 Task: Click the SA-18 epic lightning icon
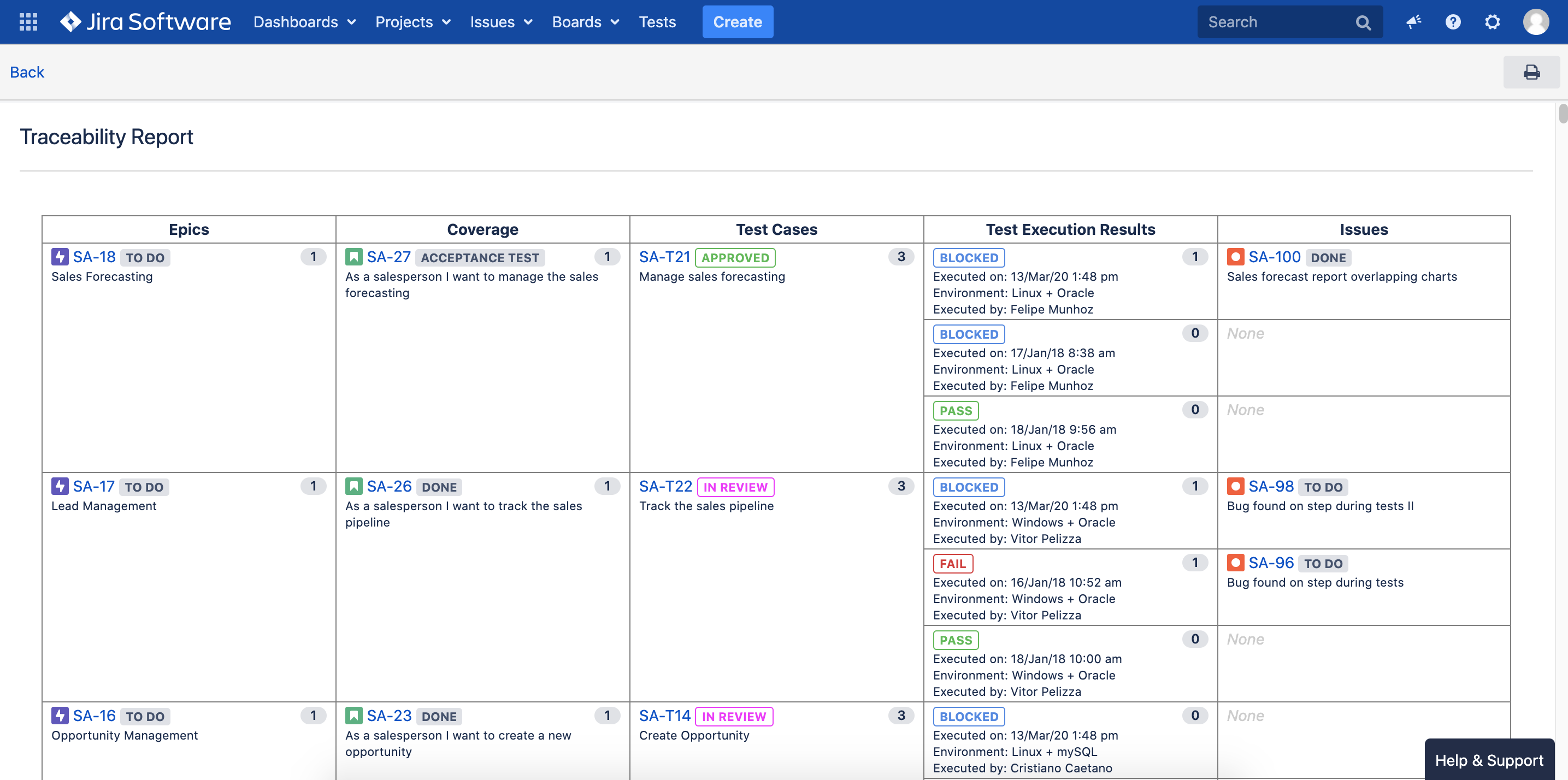coord(60,257)
